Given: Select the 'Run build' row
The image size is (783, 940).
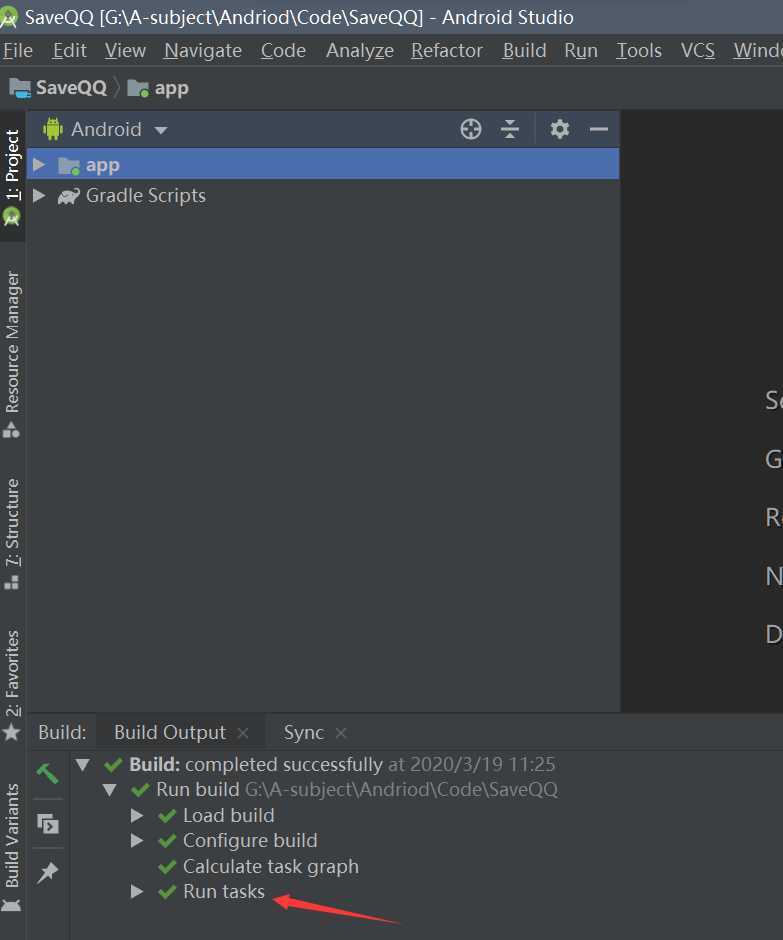Looking at the screenshot, I should 357,790.
